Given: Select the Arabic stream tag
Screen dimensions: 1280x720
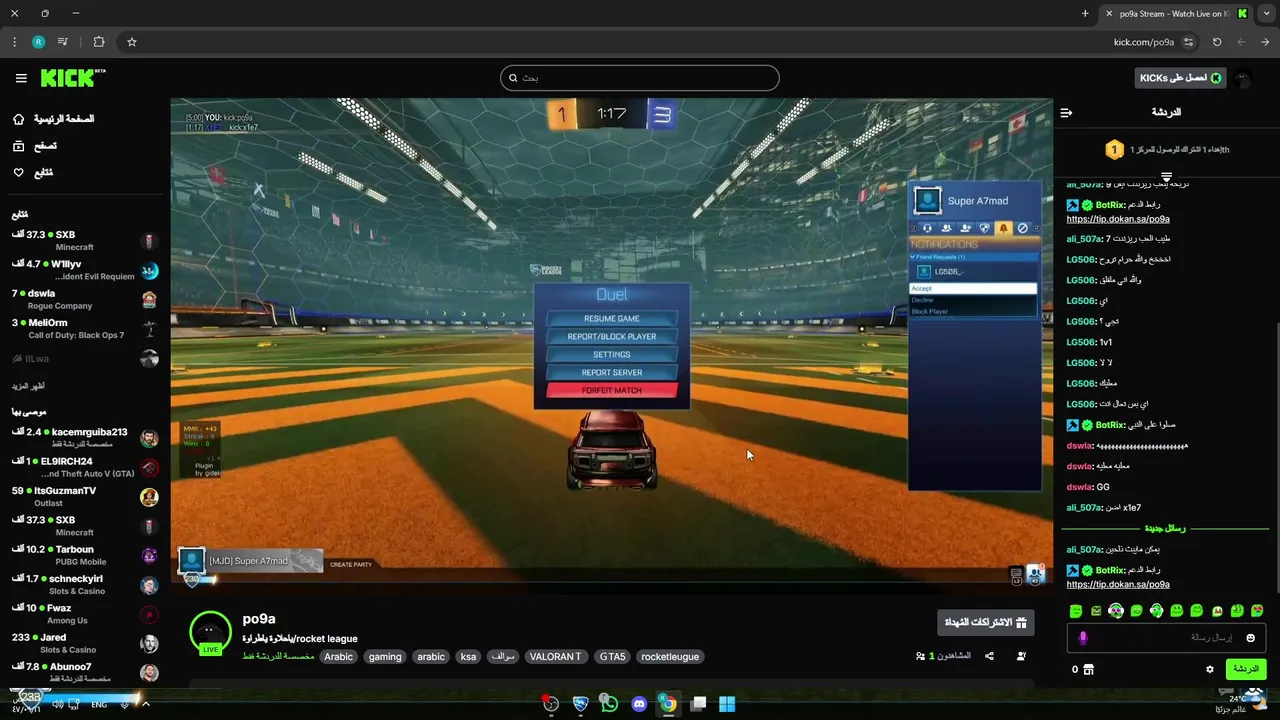Looking at the screenshot, I should pyautogui.click(x=338, y=657).
